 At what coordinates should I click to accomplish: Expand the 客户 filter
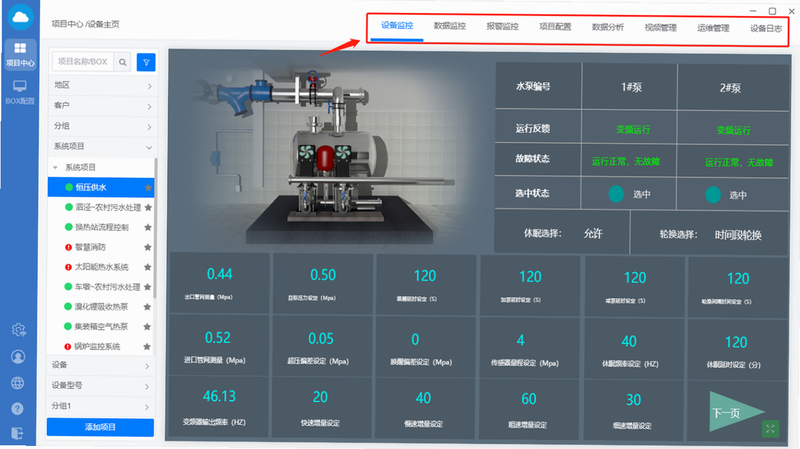(x=102, y=106)
